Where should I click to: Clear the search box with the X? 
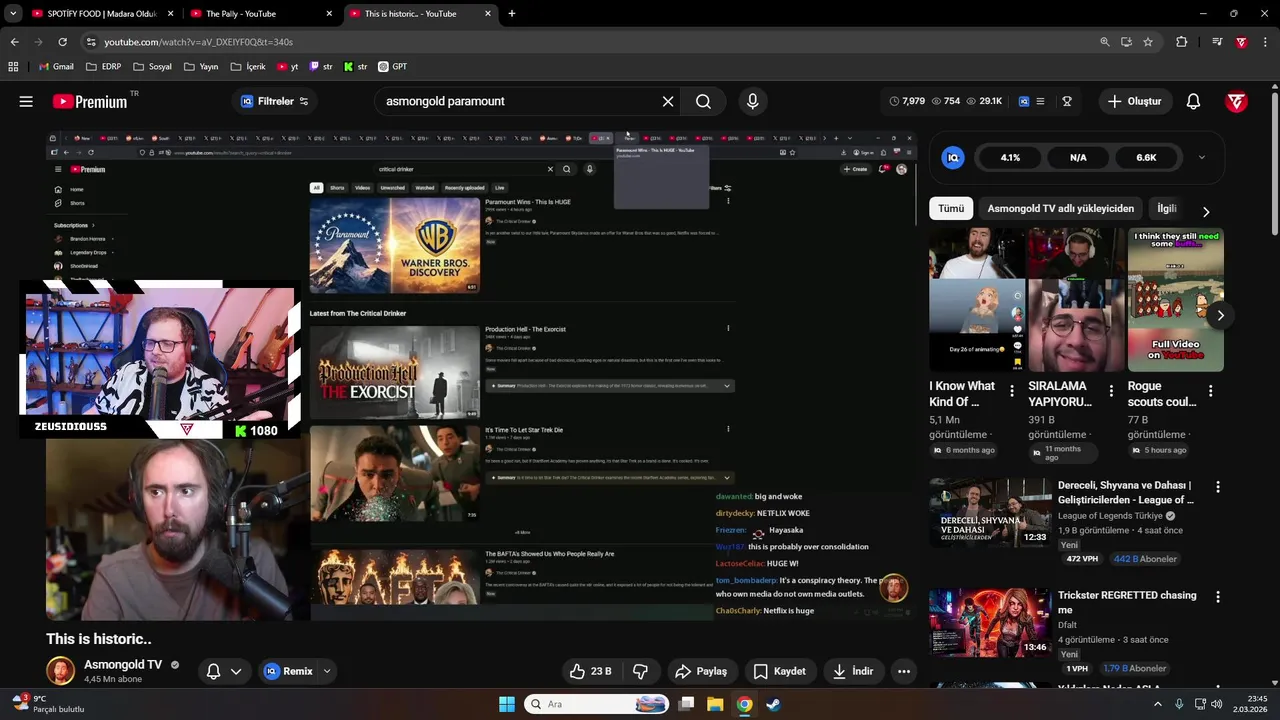(668, 101)
